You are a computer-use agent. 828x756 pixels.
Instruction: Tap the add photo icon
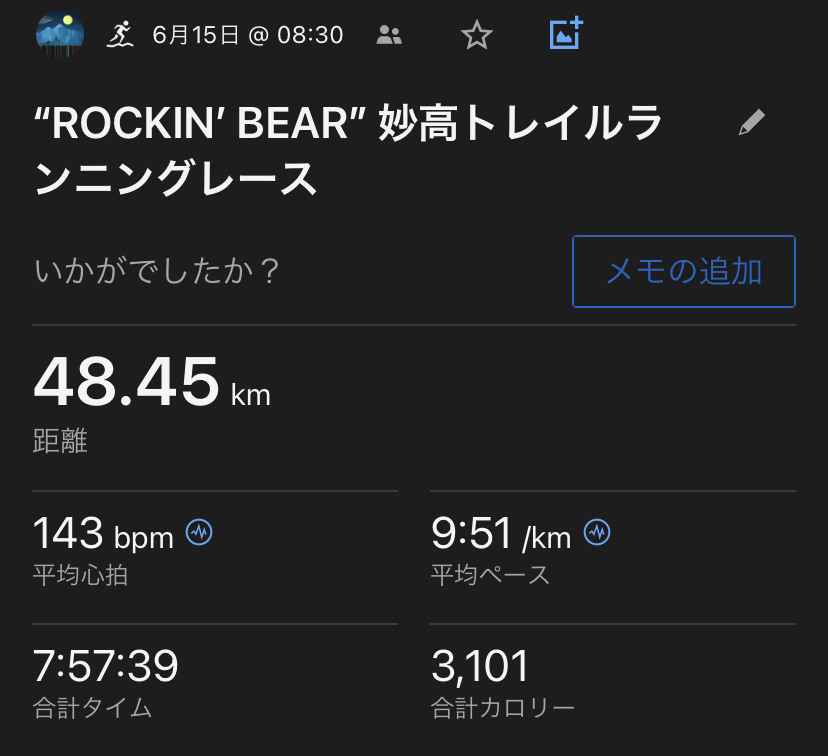566,35
